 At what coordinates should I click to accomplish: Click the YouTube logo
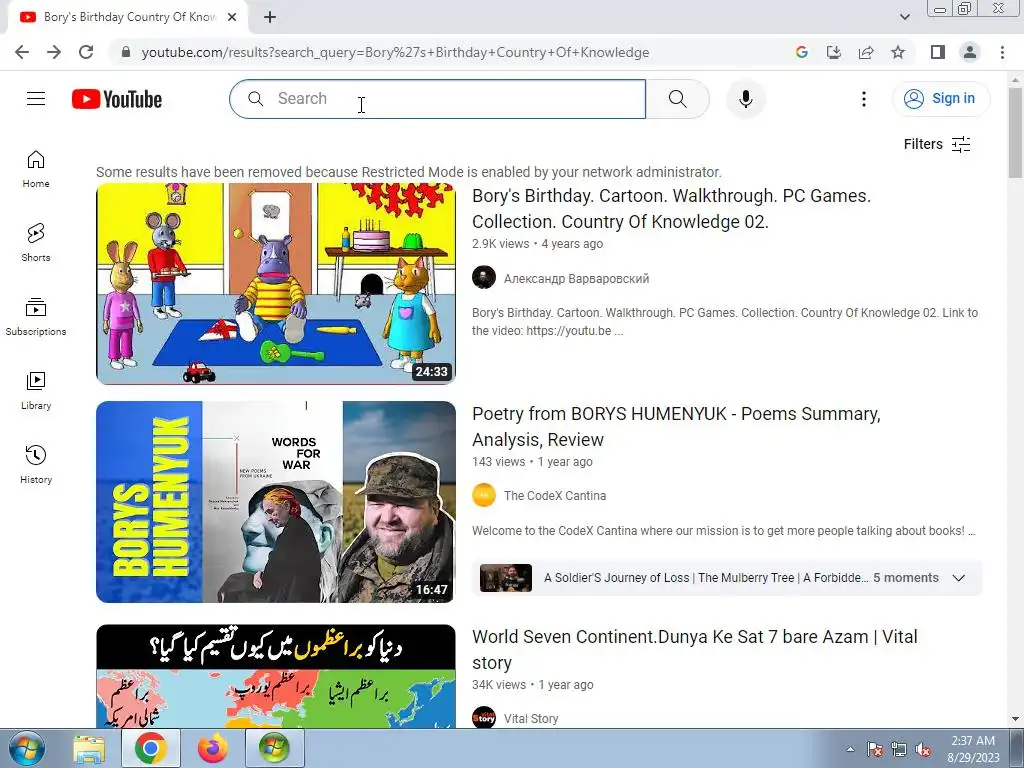[x=117, y=99]
